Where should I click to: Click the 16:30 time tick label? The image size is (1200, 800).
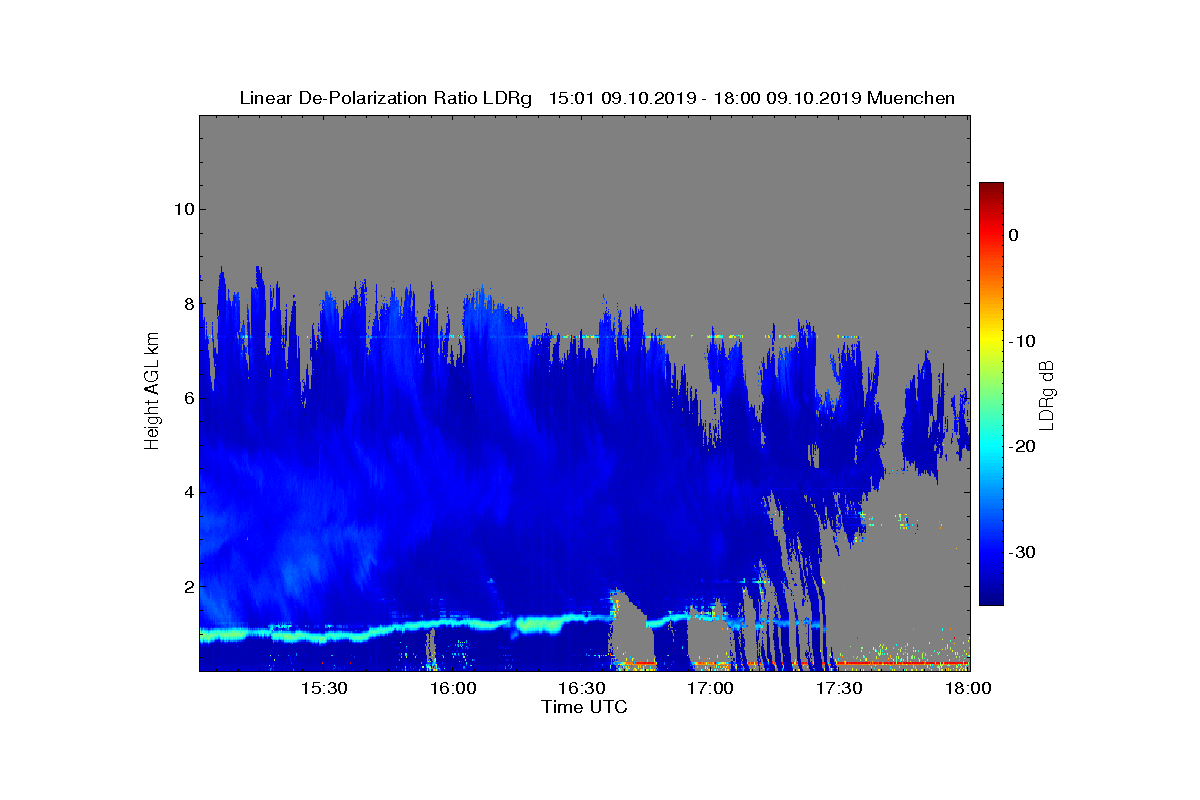[582, 689]
